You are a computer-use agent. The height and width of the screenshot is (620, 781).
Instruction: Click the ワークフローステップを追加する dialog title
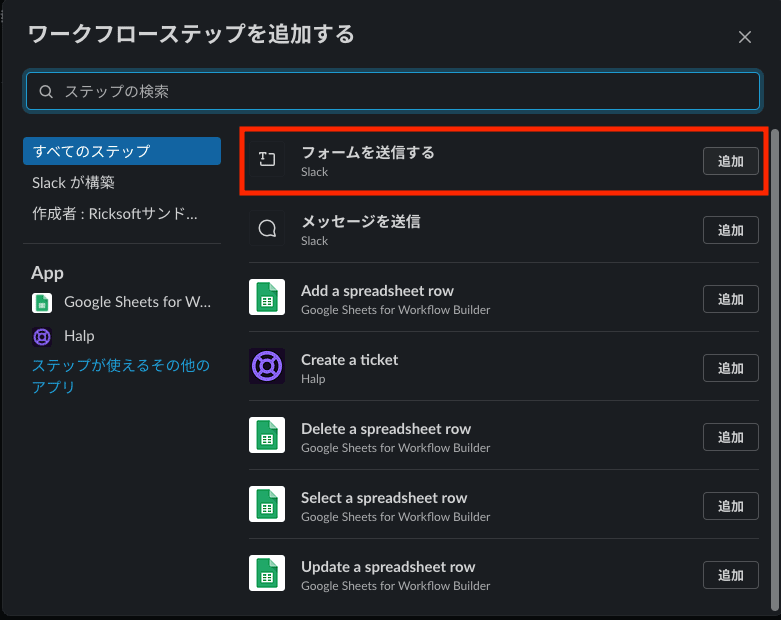[191, 34]
